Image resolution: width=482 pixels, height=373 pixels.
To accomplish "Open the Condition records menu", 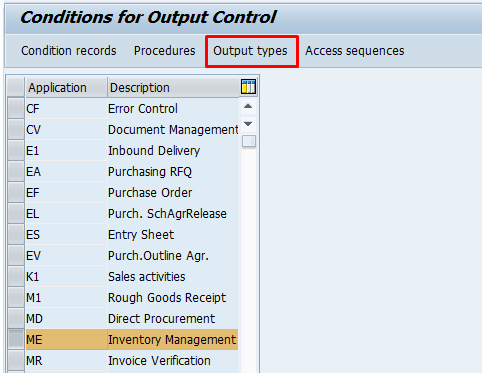I will tap(69, 51).
